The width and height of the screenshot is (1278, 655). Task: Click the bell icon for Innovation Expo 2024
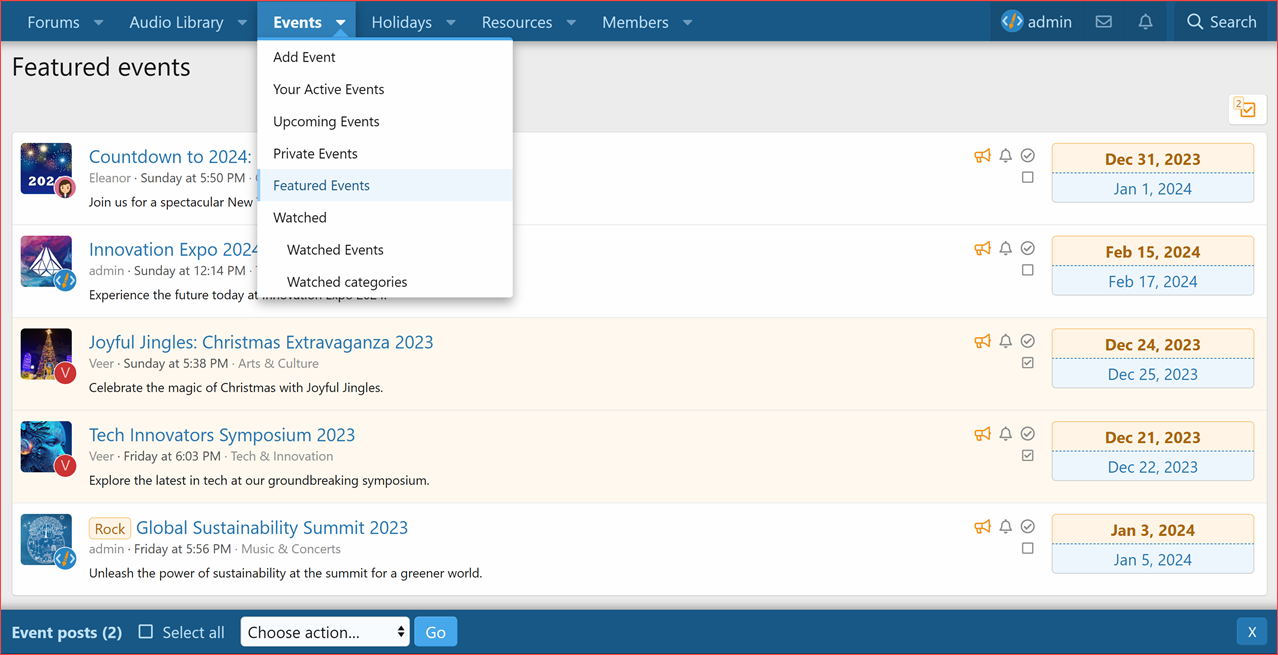[x=1005, y=248]
